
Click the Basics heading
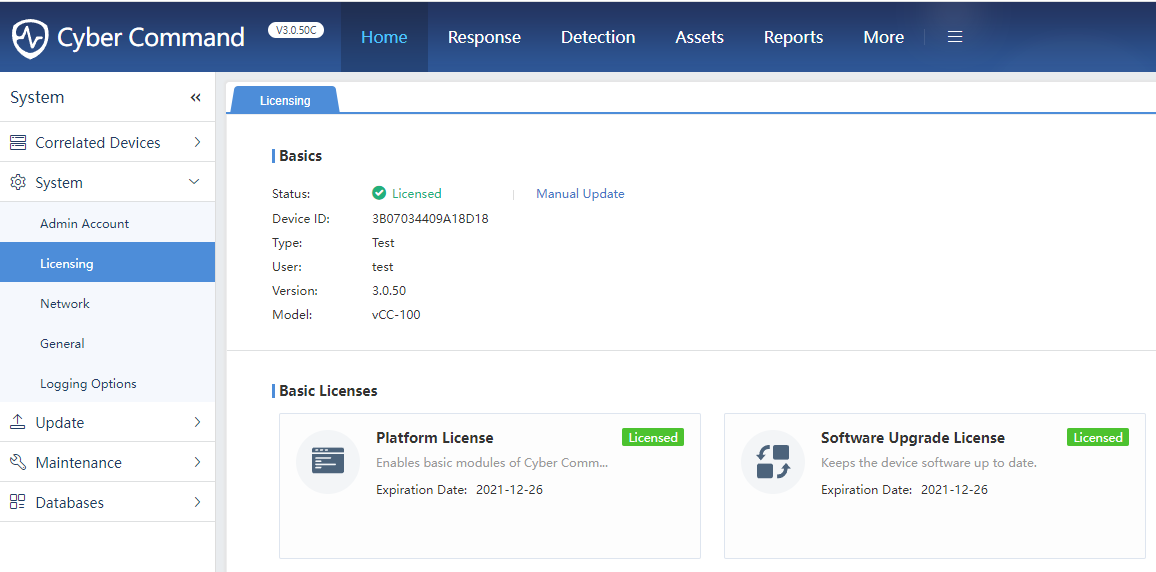[300, 156]
